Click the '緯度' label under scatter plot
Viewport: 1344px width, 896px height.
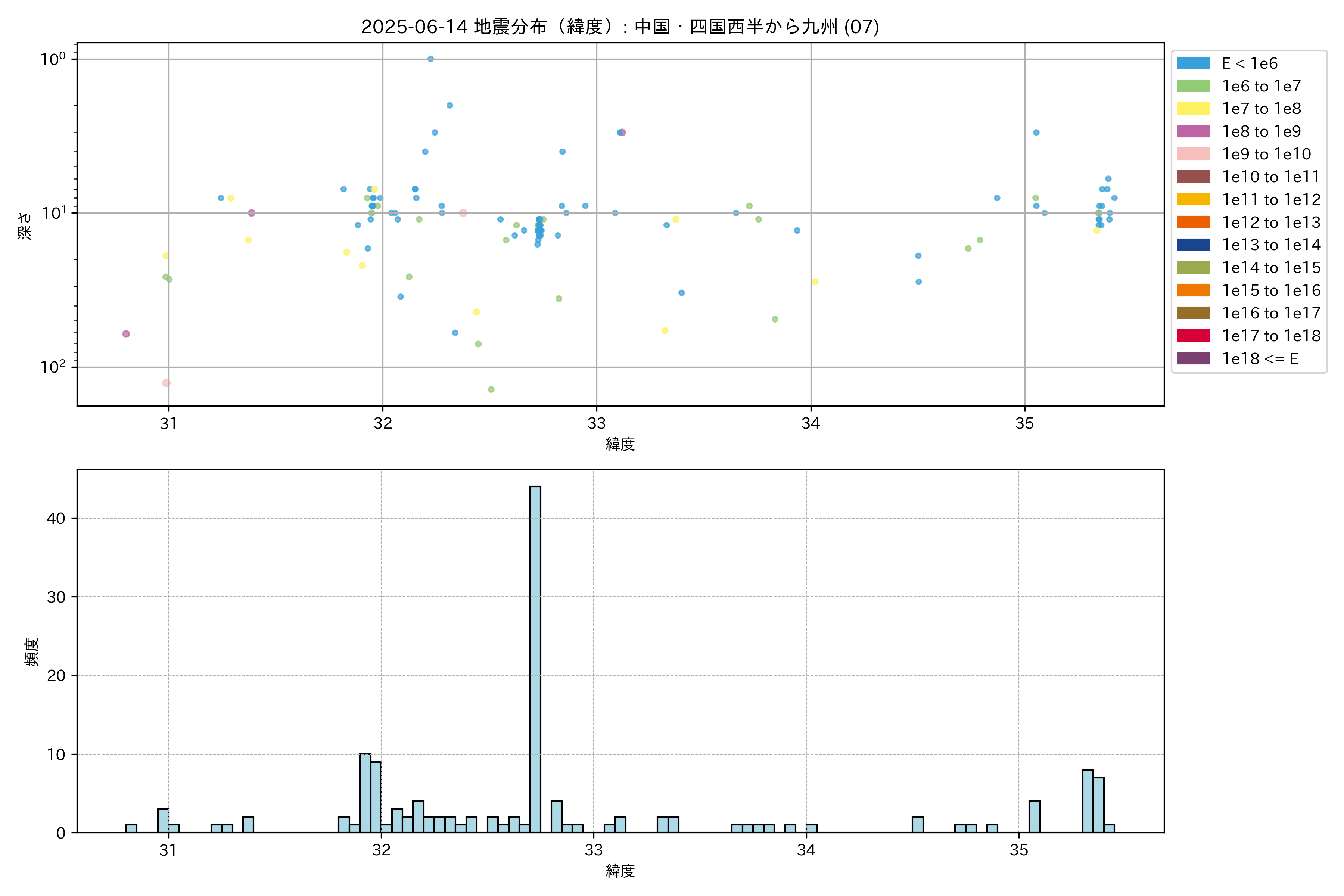(x=620, y=444)
